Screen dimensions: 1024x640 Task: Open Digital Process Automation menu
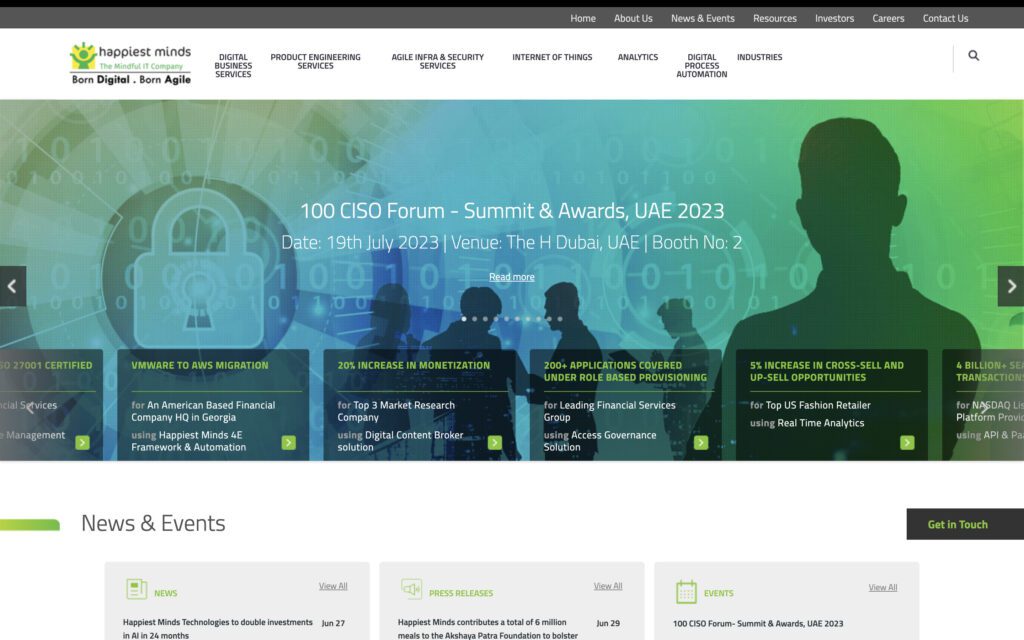(701, 65)
